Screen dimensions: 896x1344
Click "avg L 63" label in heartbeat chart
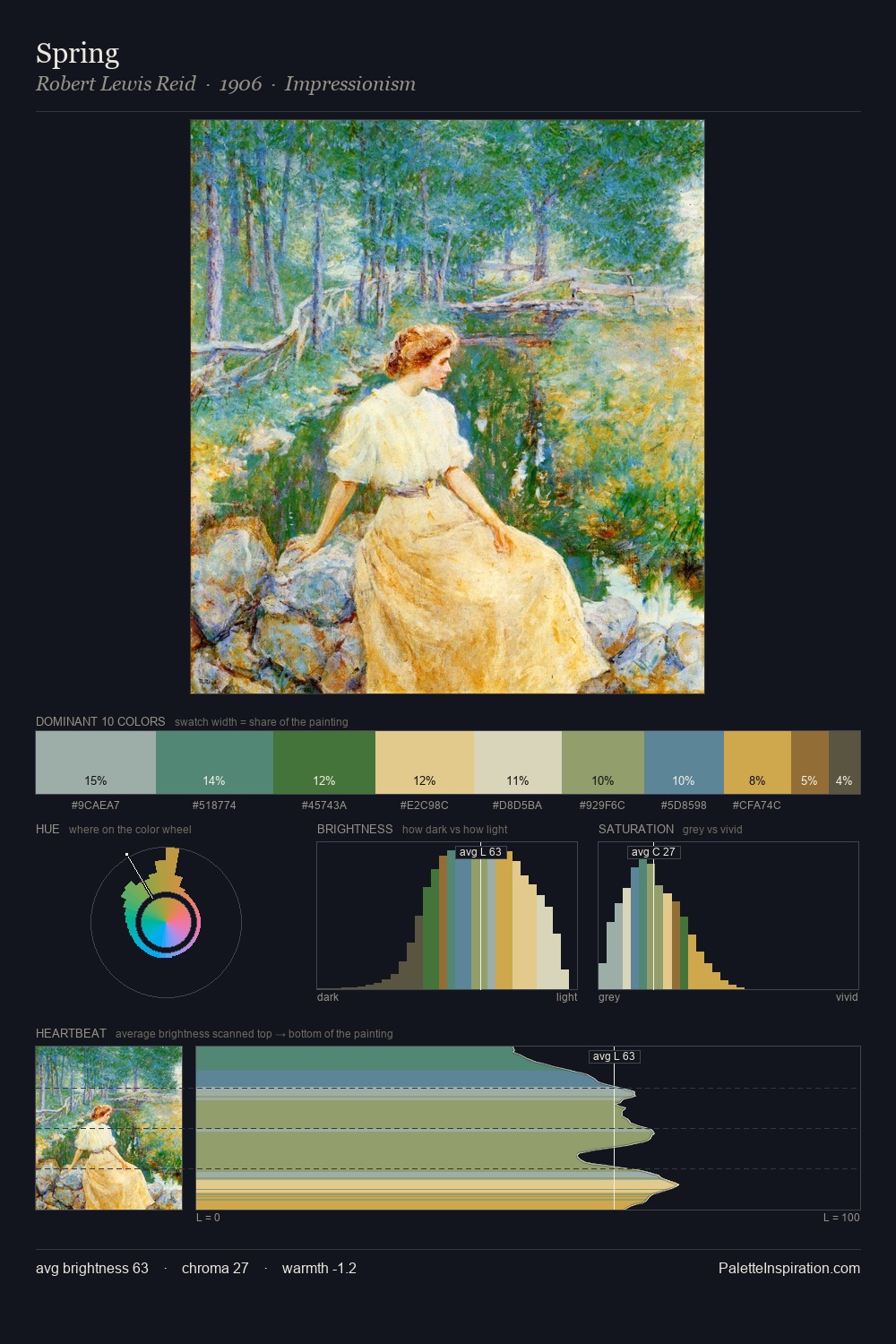[614, 1056]
